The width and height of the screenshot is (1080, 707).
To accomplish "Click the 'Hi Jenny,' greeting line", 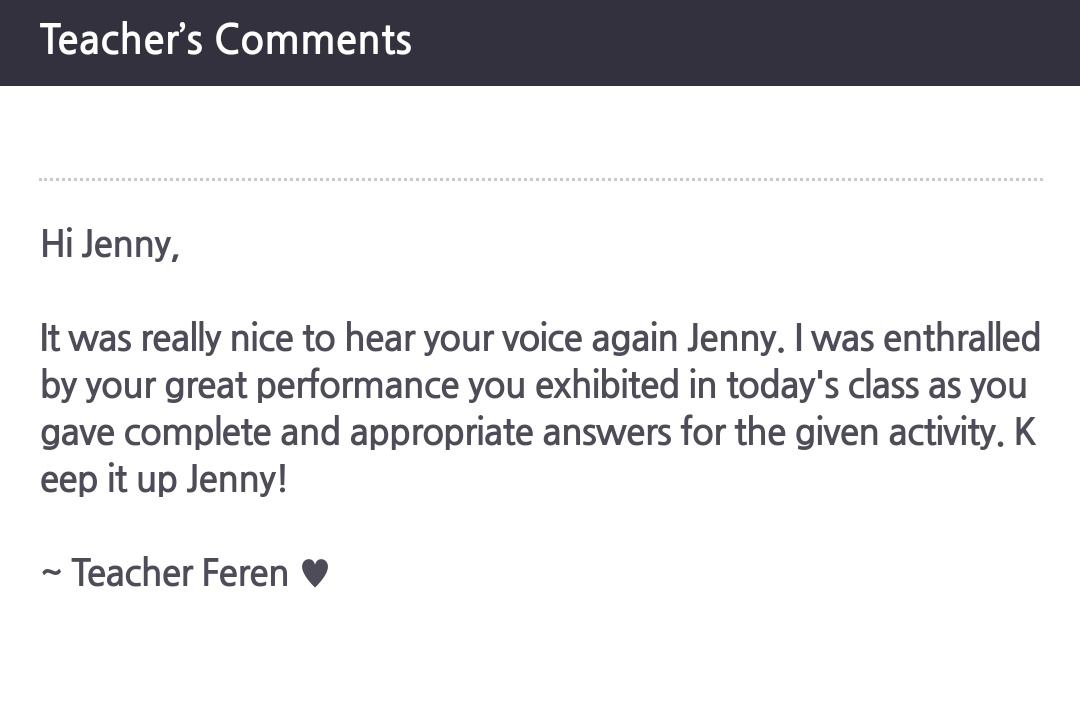I will click(x=110, y=245).
